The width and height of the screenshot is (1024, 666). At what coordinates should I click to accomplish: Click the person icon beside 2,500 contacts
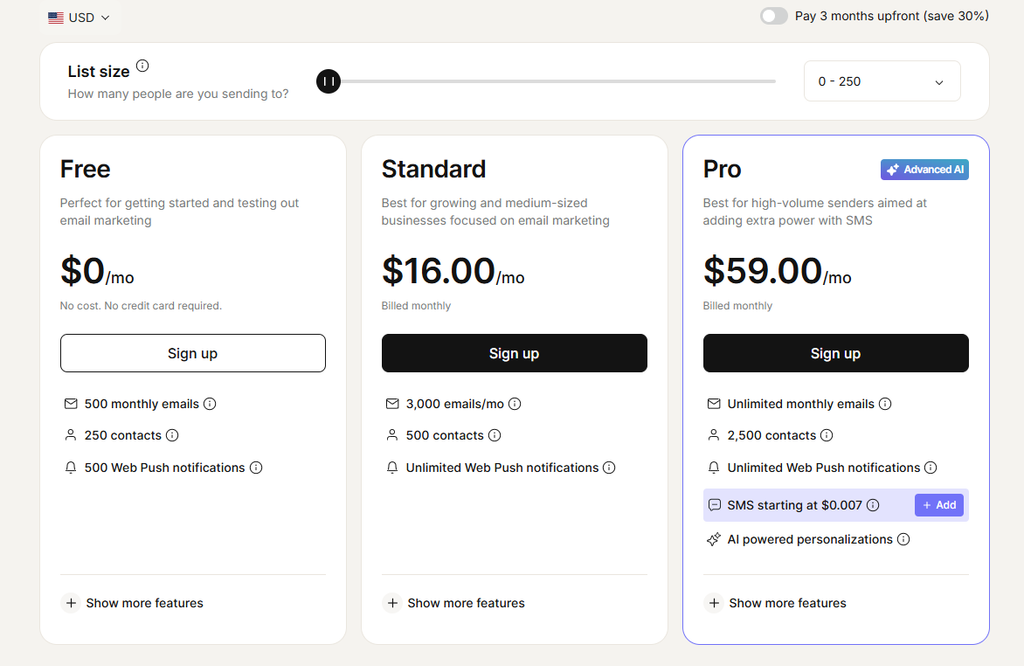(x=714, y=436)
